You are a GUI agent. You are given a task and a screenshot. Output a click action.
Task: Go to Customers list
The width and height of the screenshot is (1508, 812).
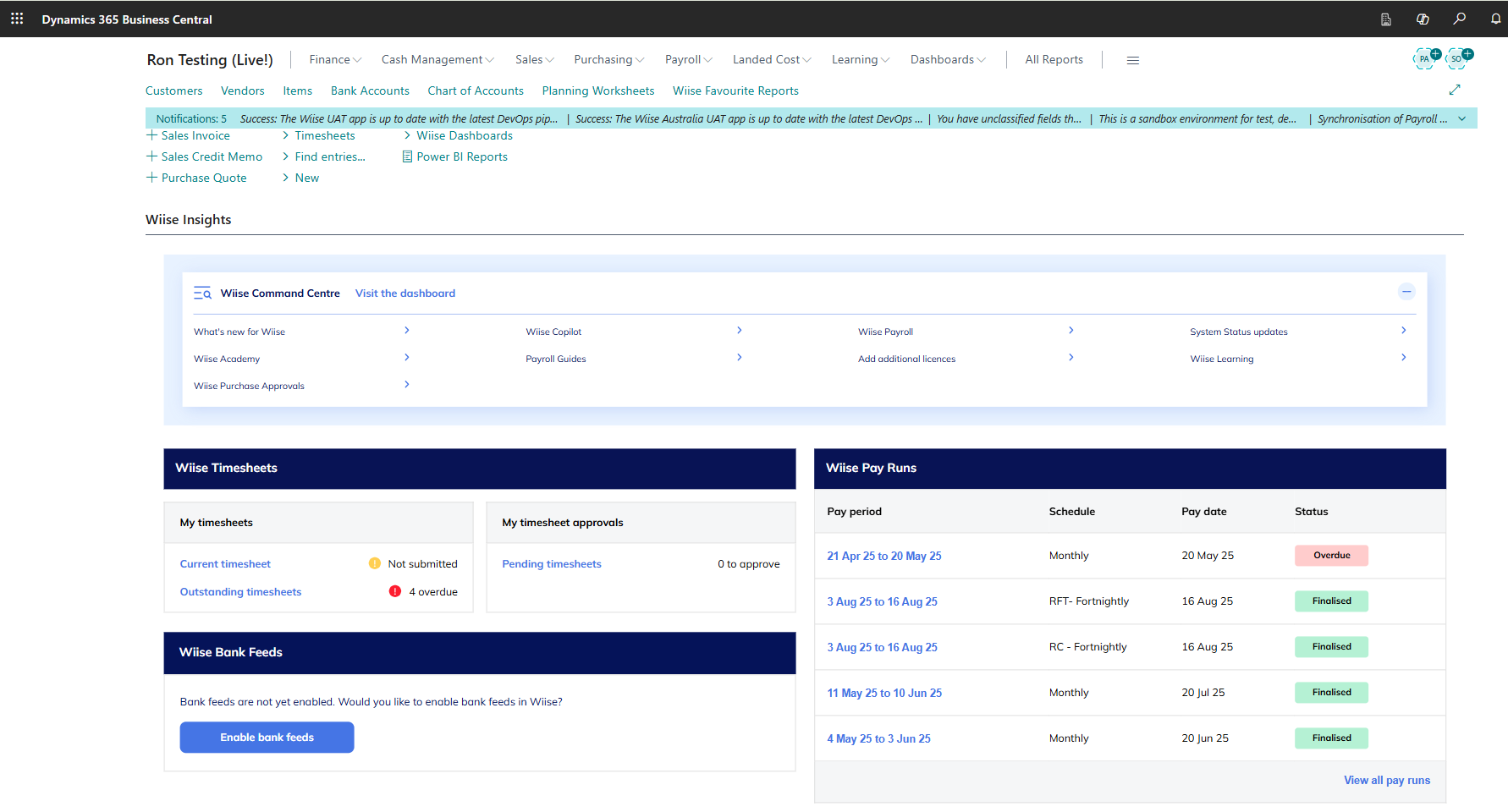pyautogui.click(x=174, y=91)
